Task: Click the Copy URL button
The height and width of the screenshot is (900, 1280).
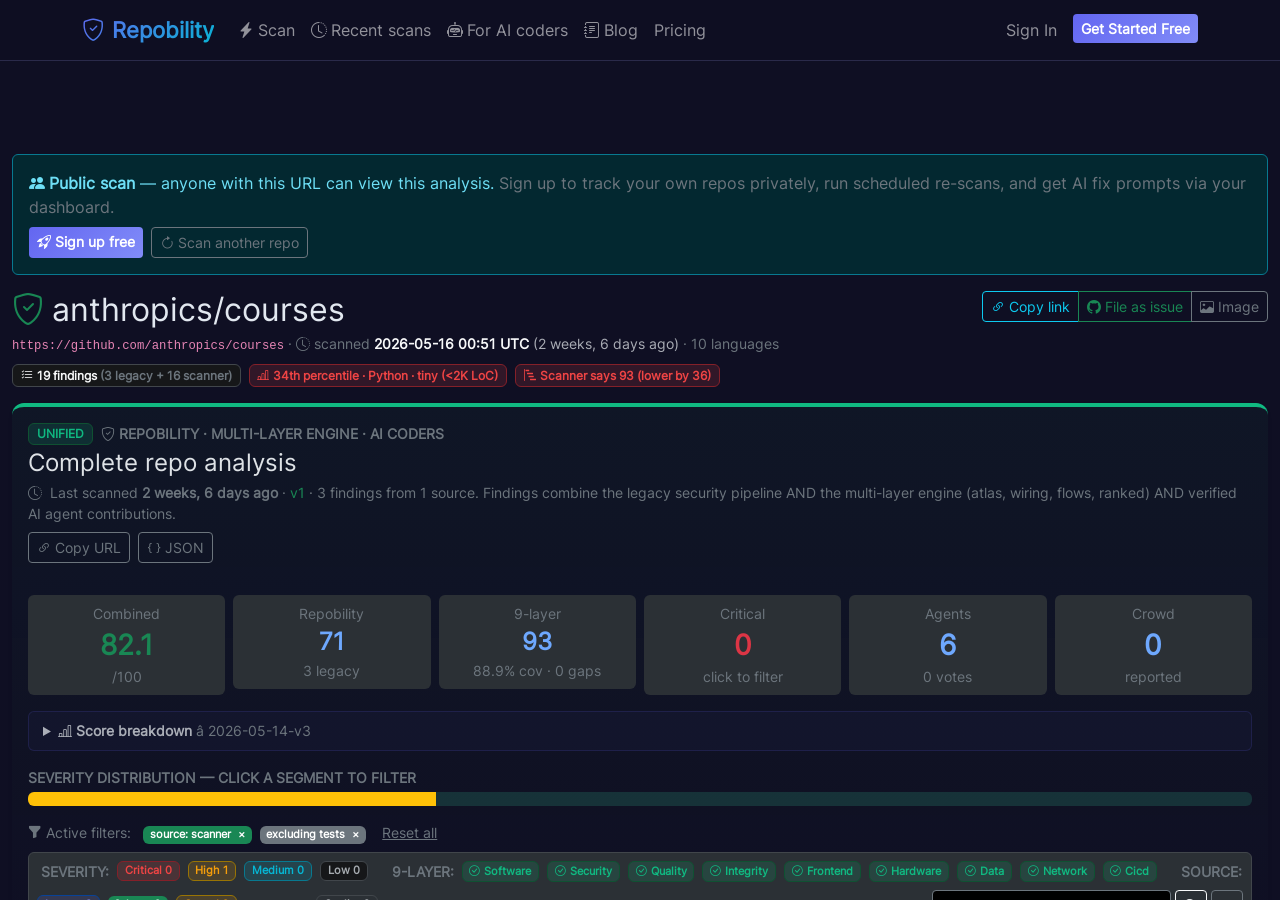Action: click(79, 547)
